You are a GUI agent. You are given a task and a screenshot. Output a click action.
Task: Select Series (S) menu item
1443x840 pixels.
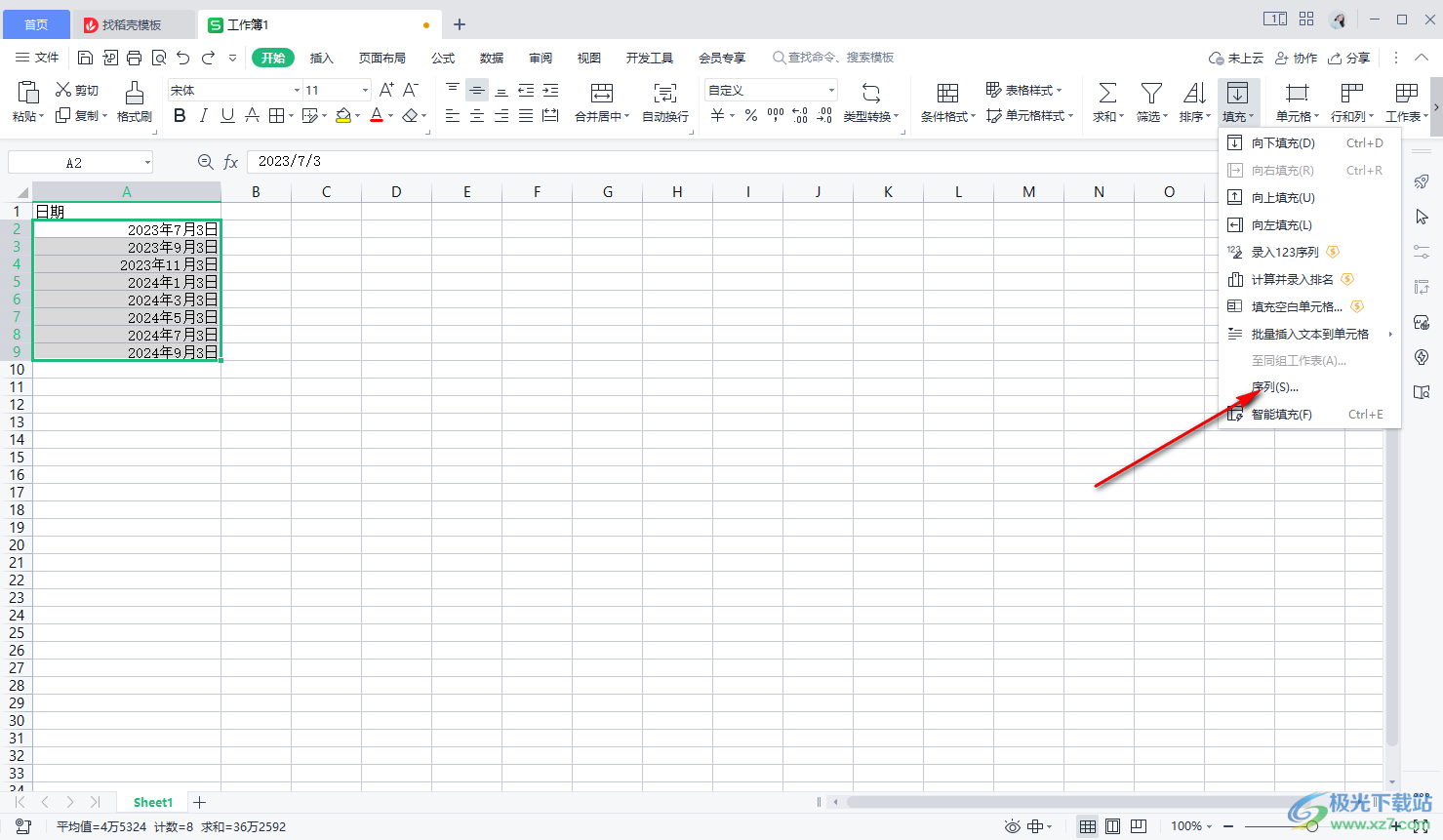pos(1309,387)
